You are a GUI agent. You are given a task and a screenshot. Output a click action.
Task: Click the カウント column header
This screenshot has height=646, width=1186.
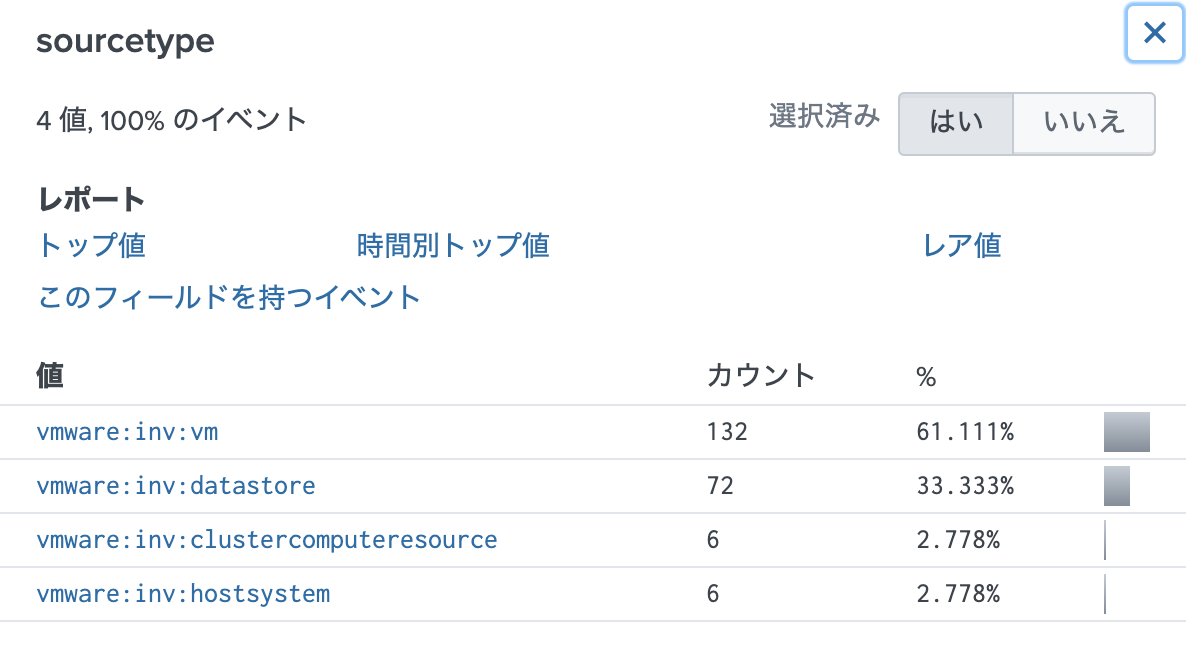point(760,376)
